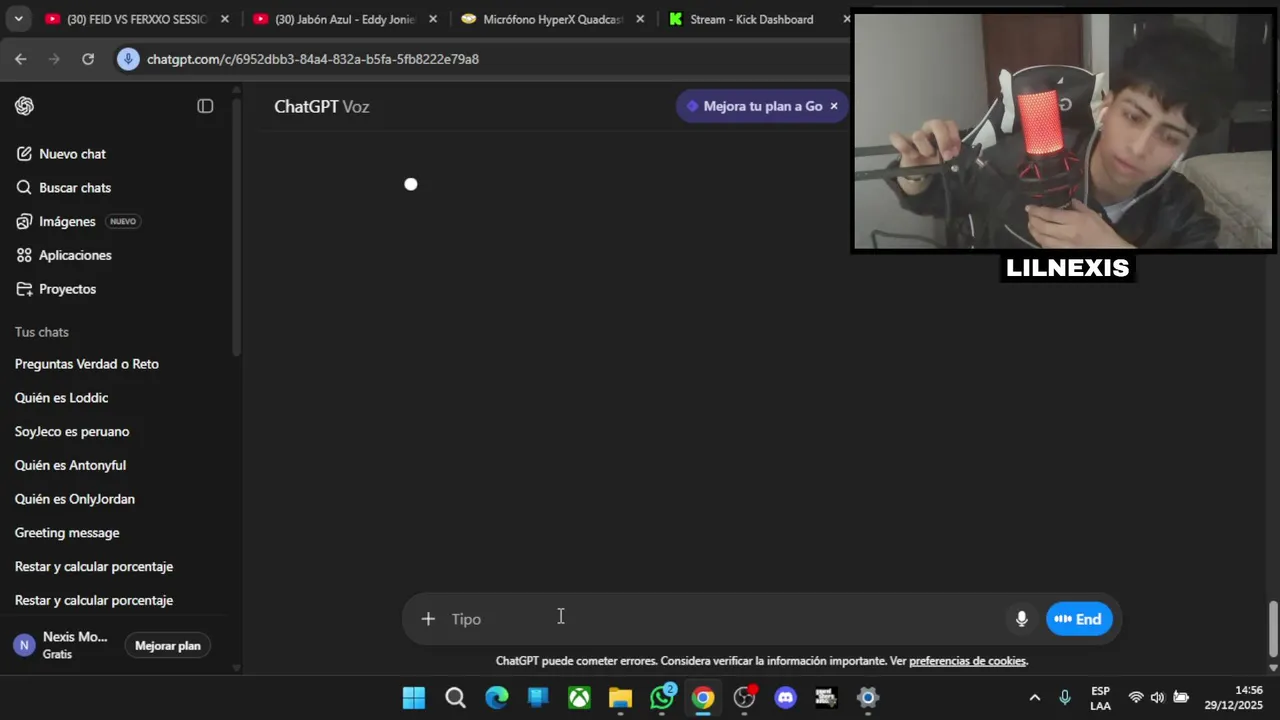1280x720 pixels.
Task: End the voice session with End button
Action: point(1079,619)
